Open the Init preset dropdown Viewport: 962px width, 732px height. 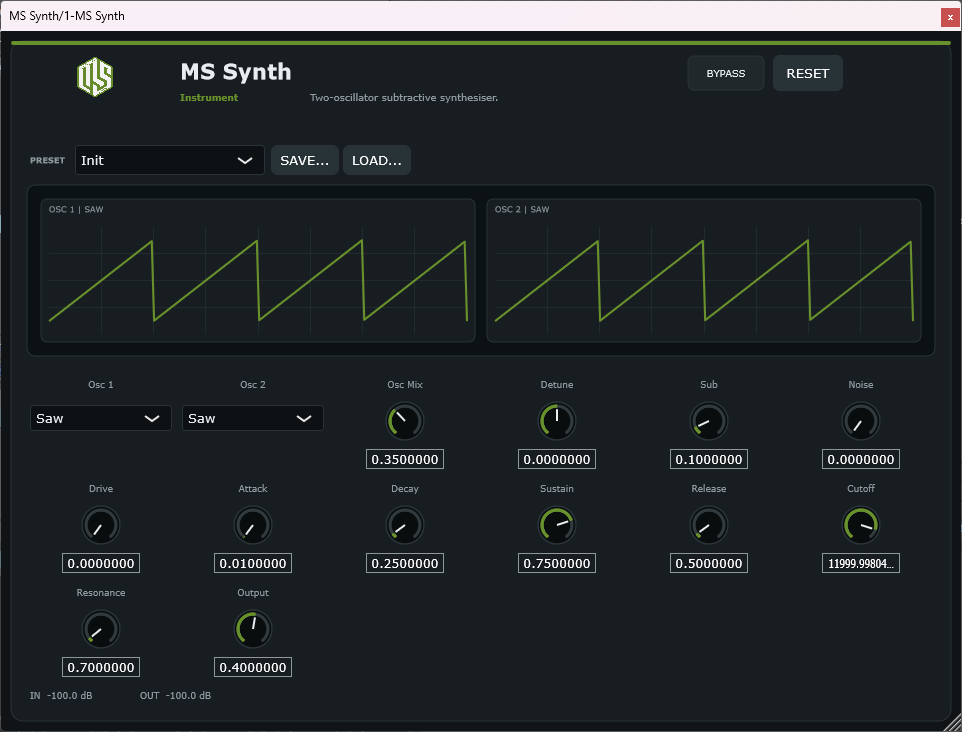click(169, 160)
